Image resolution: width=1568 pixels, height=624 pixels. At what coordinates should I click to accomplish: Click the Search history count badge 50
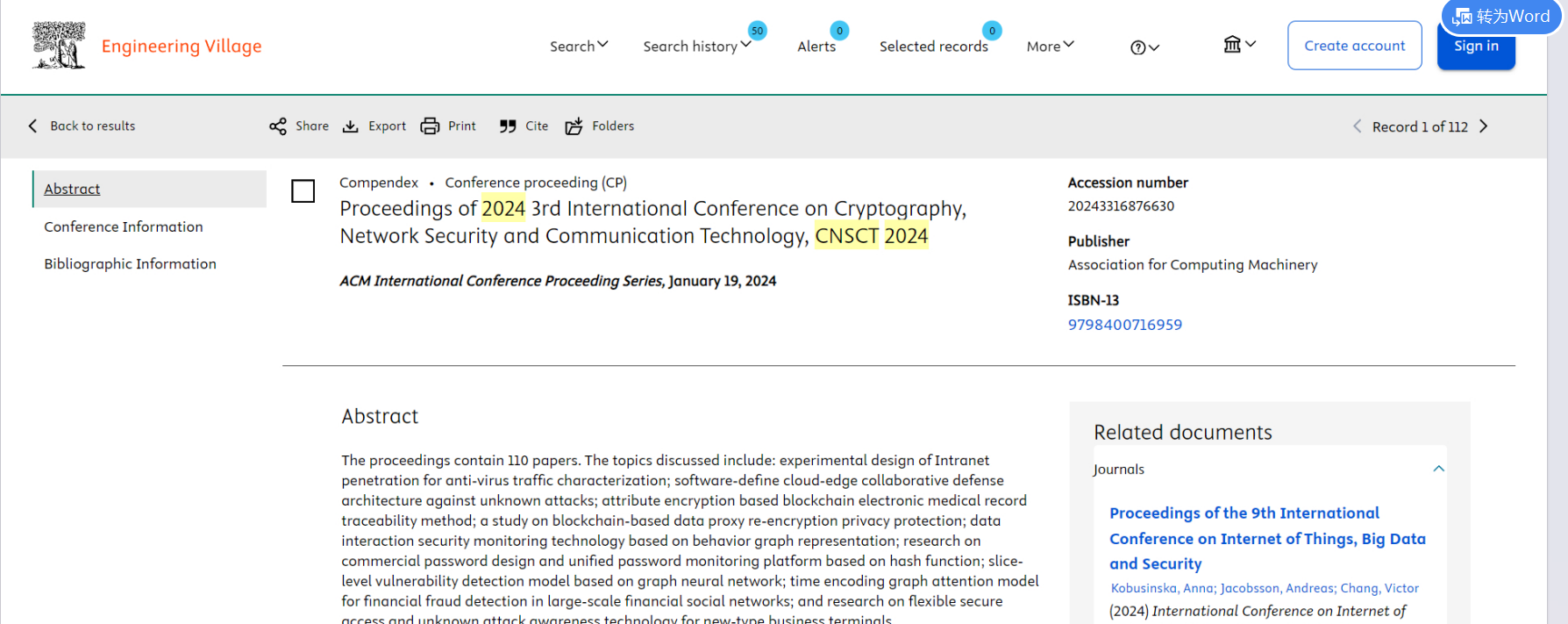click(x=757, y=31)
